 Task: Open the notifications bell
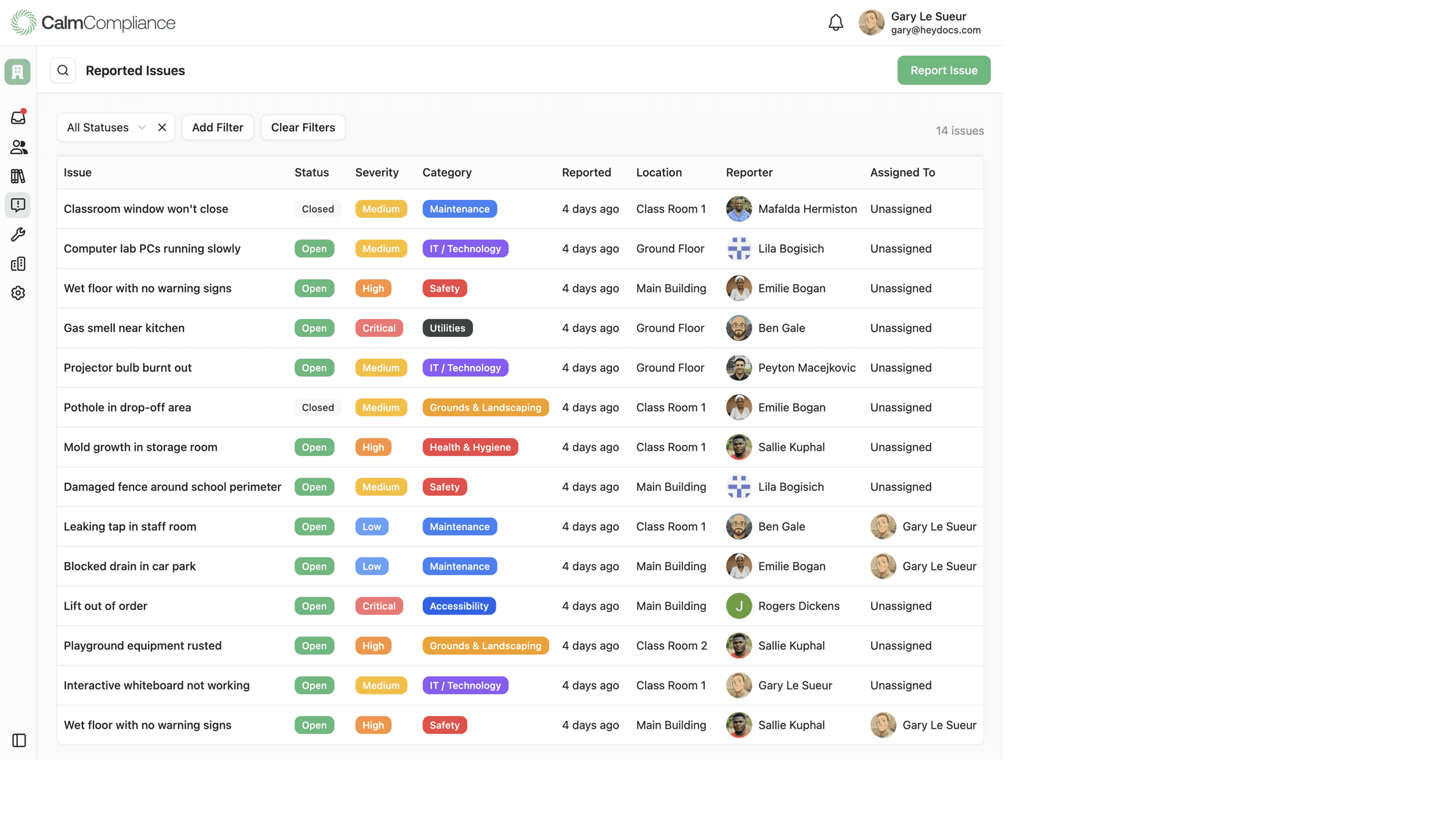(x=835, y=22)
